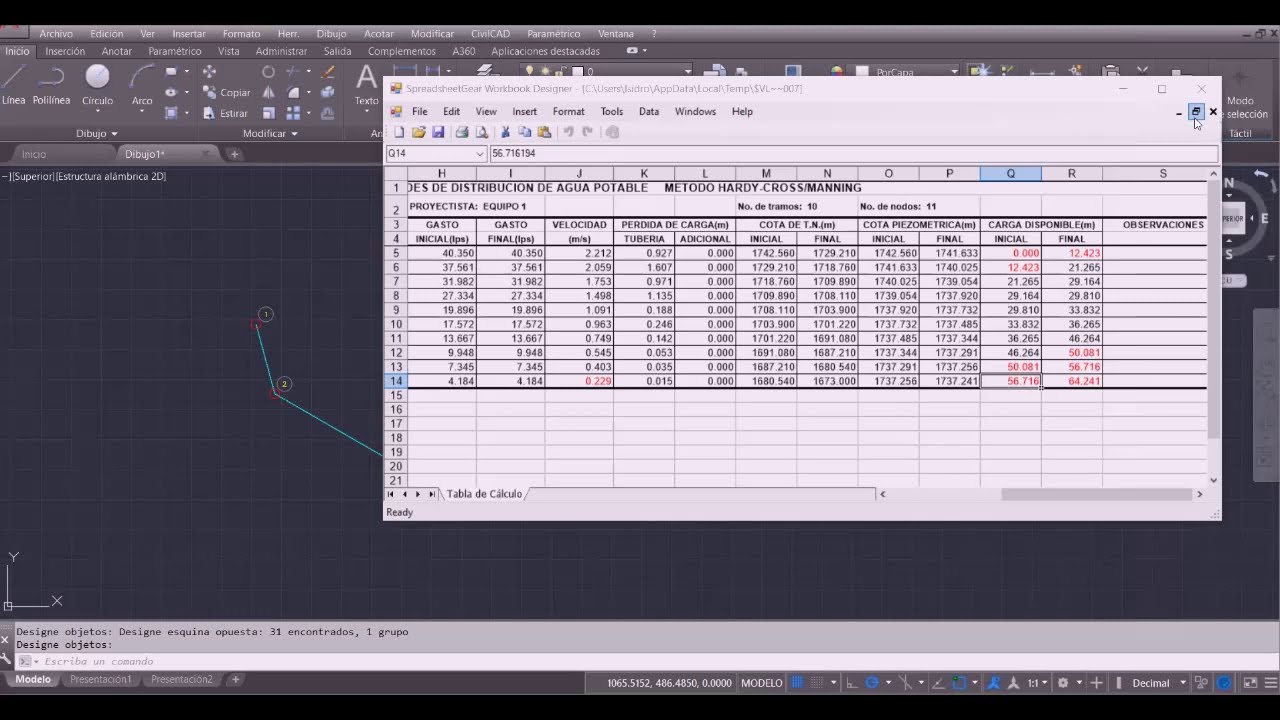
Task: Open dropdown arrow below Círculo
Action: pos(97,111)
